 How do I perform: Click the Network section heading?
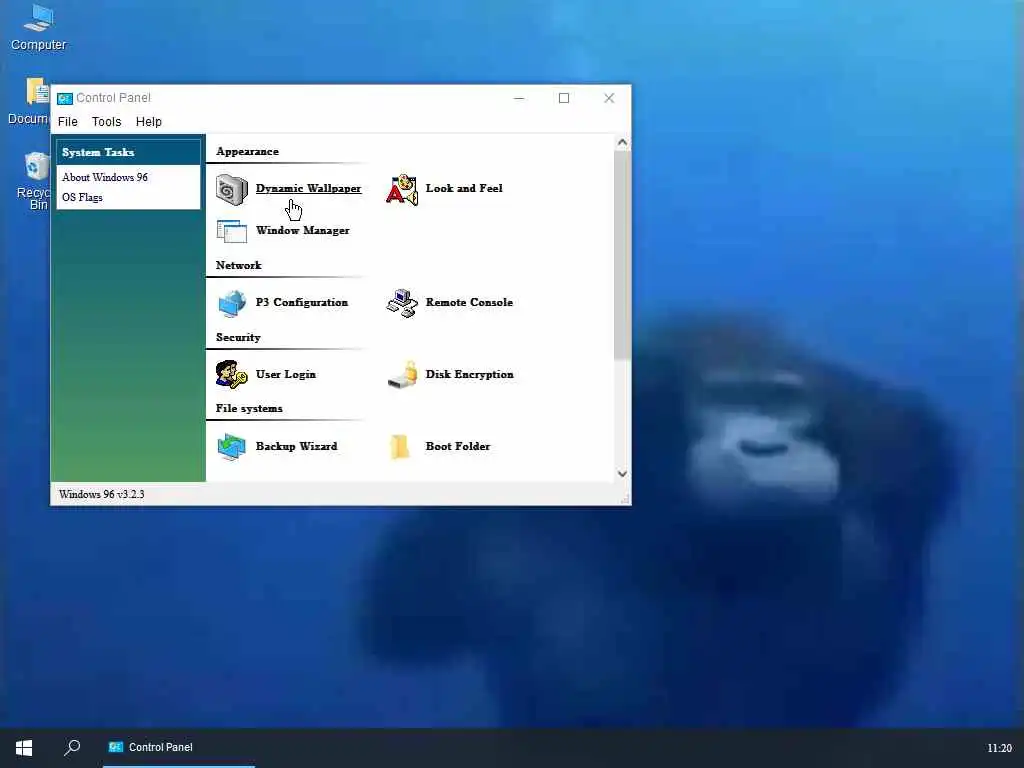pos(238,265)
